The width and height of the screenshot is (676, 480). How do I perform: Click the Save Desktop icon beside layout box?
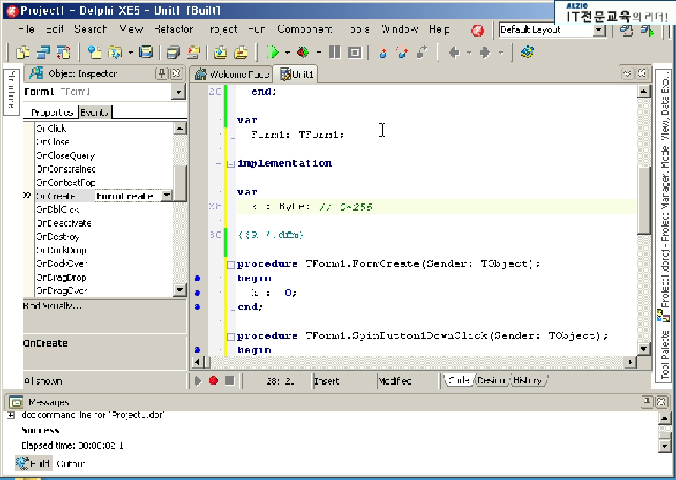pos(626,30)
